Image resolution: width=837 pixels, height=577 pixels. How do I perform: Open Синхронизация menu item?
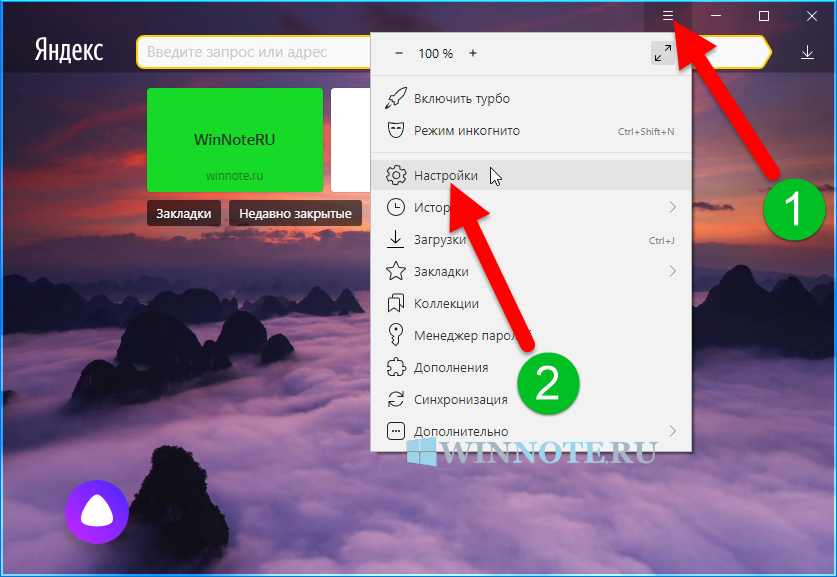pos(531,400)
